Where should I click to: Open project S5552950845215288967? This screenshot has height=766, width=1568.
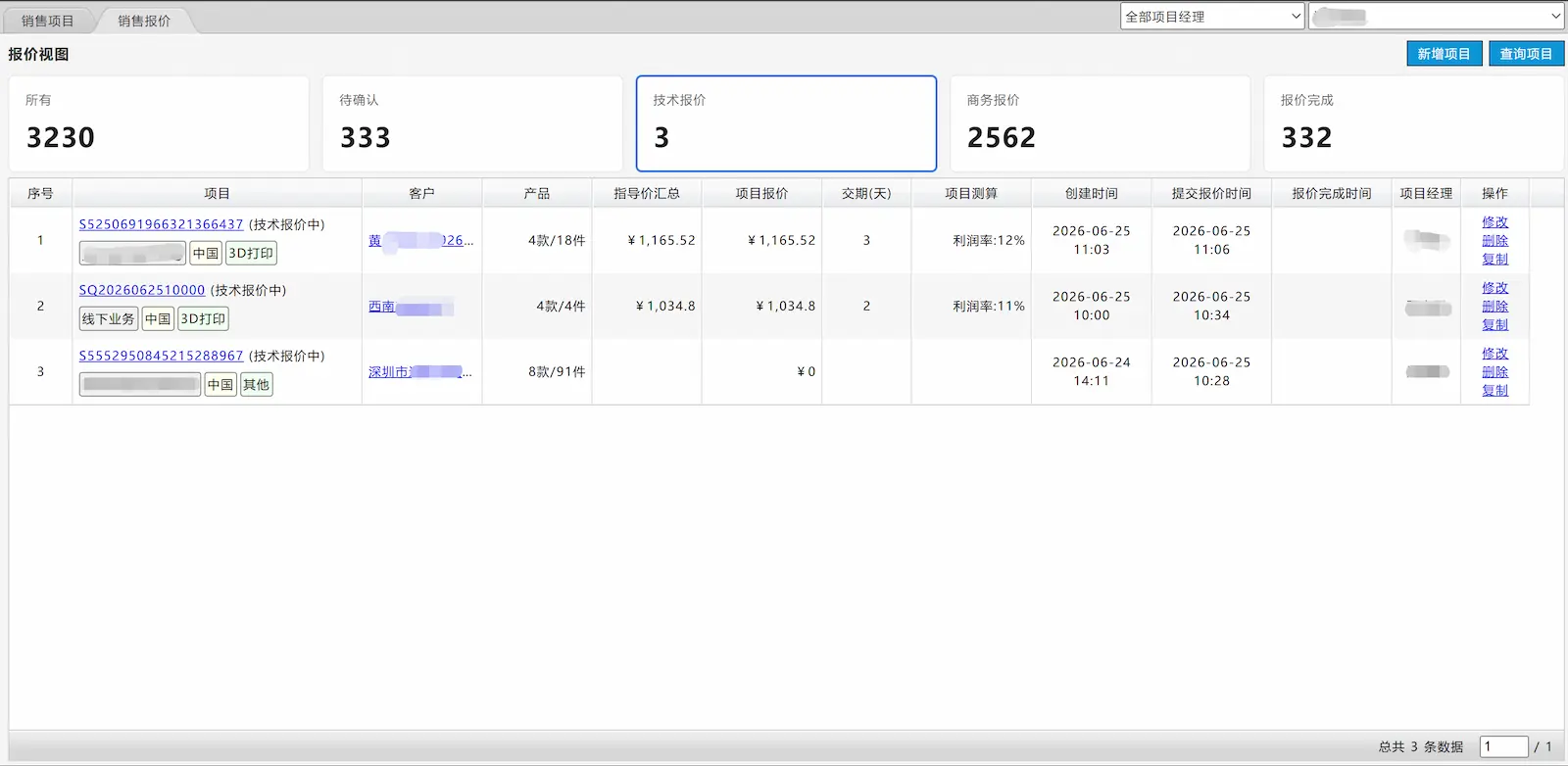tap(161, 356)
